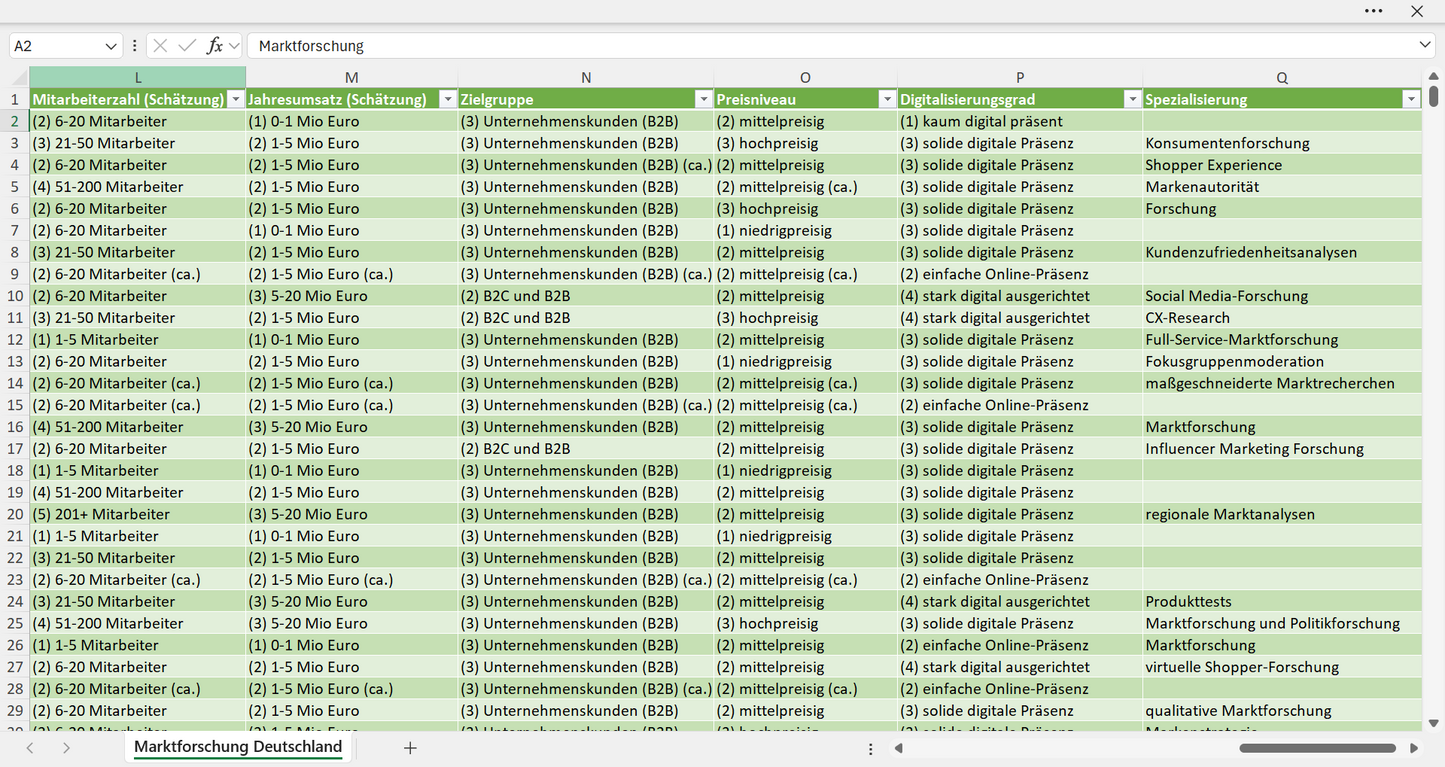Select cell Fokusgruppenmoderation
Image resolution: width=1445 pixels, height=767 pixels.
pyautogui.click(x=1282, y=361)
